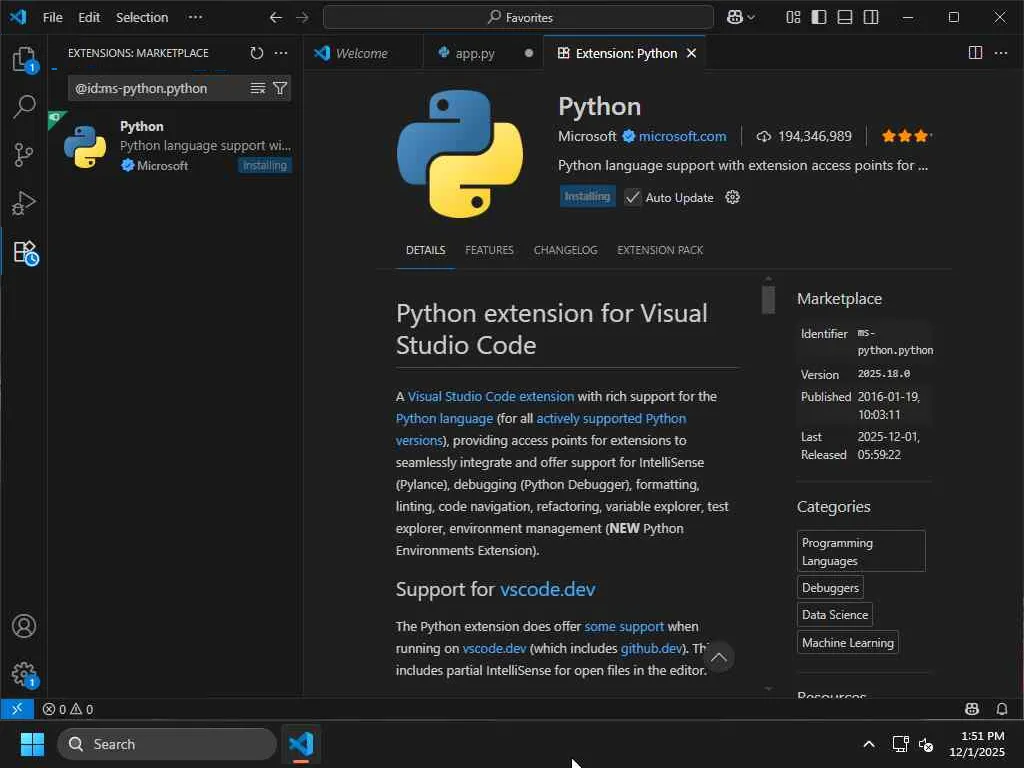Toggle the Auto Update checkbox
Viewport: 1024px width, 768px height.
pyautogui.click(x=633, y=197)
